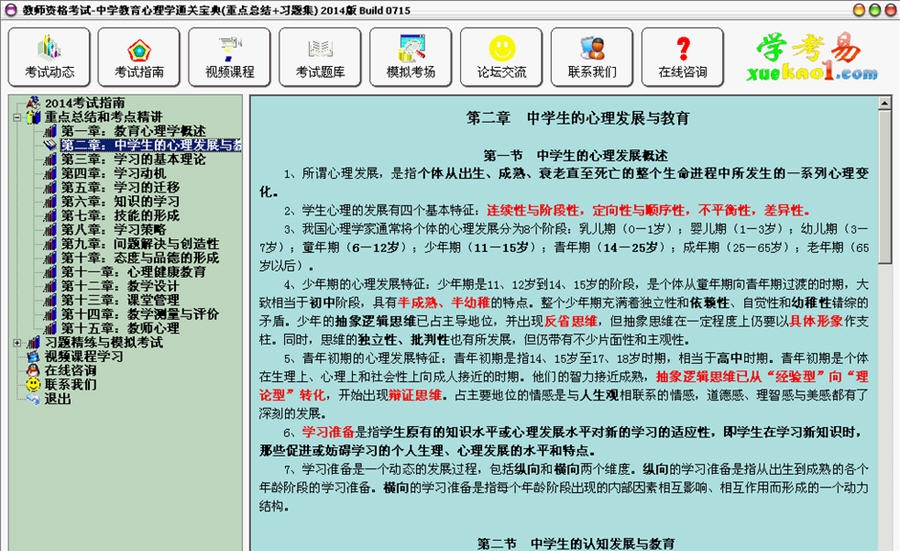
Task: Open chapter 第五章：学习的迁移
Action: point(120,187)
